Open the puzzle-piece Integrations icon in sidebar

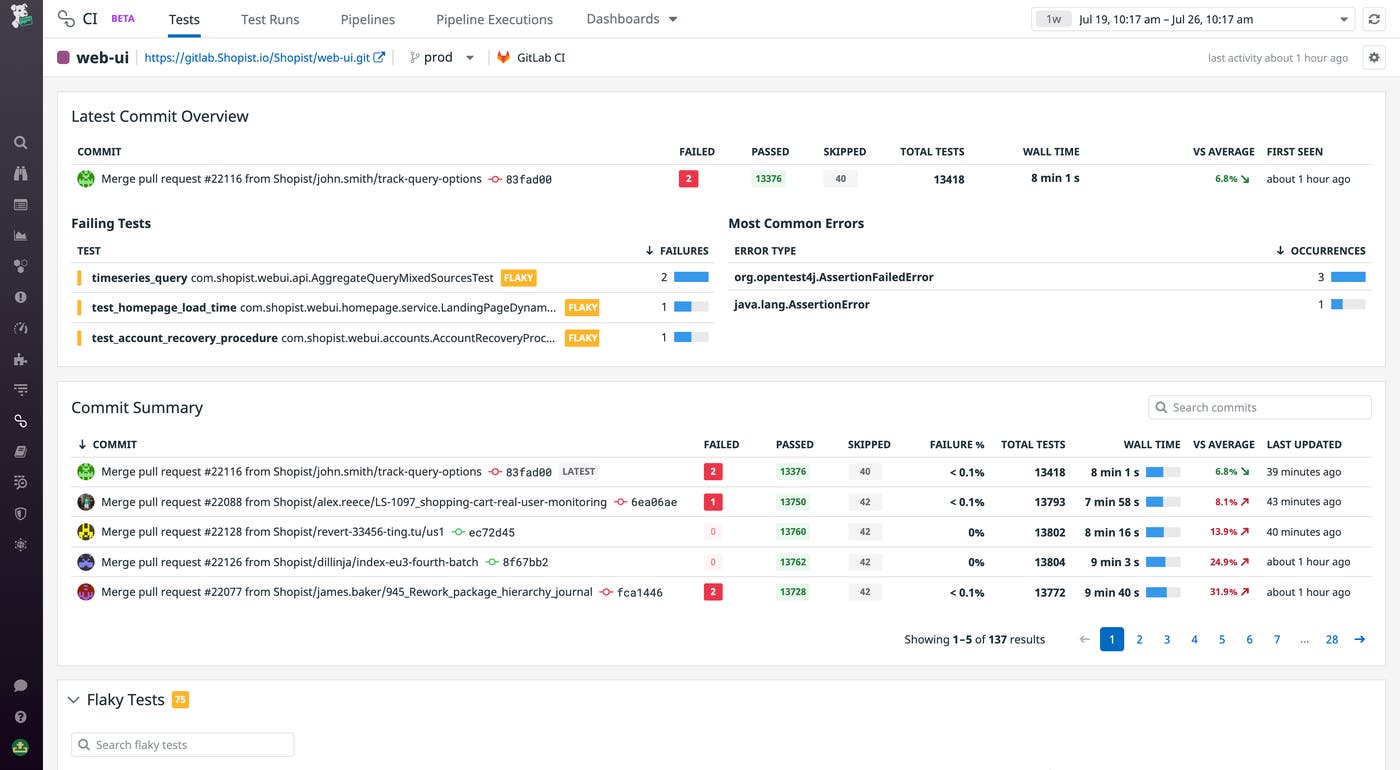(x=20, y=359)
